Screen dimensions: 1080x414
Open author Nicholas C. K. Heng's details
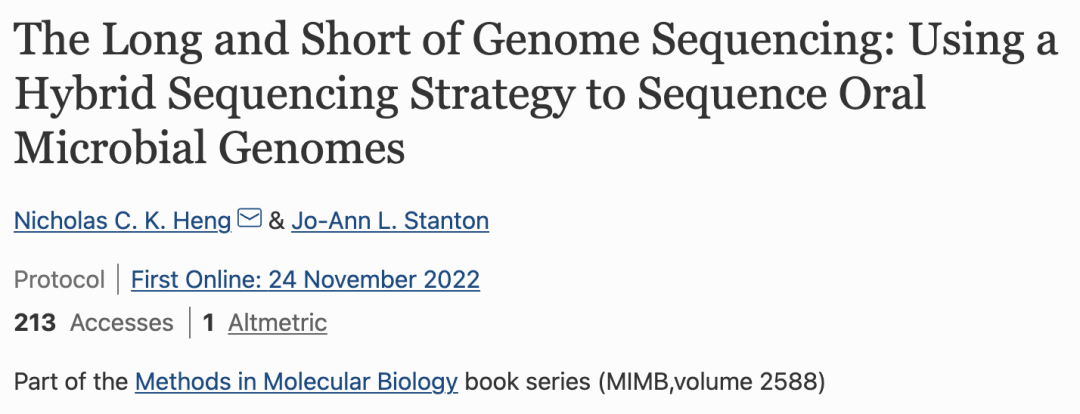[x=123, y=221]
